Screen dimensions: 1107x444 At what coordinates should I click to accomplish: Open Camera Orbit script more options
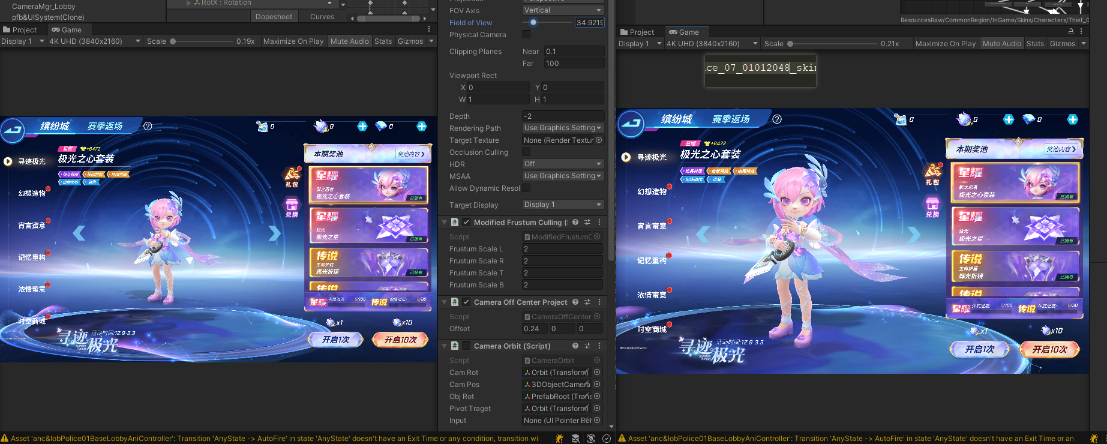(x=599, y=346)
